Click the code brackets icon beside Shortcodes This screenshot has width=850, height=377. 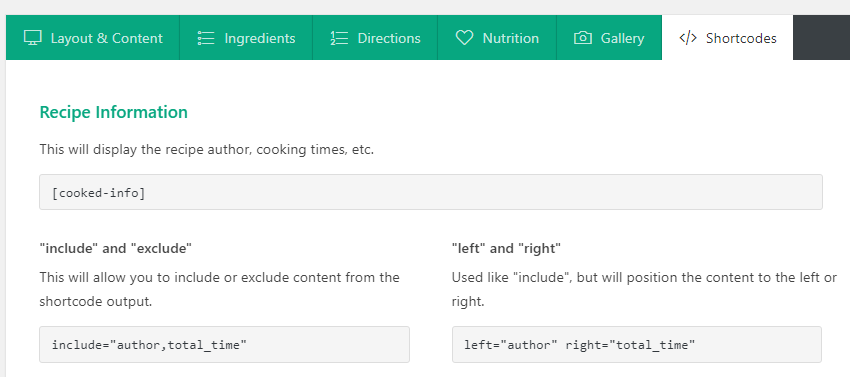coord(688,38)
